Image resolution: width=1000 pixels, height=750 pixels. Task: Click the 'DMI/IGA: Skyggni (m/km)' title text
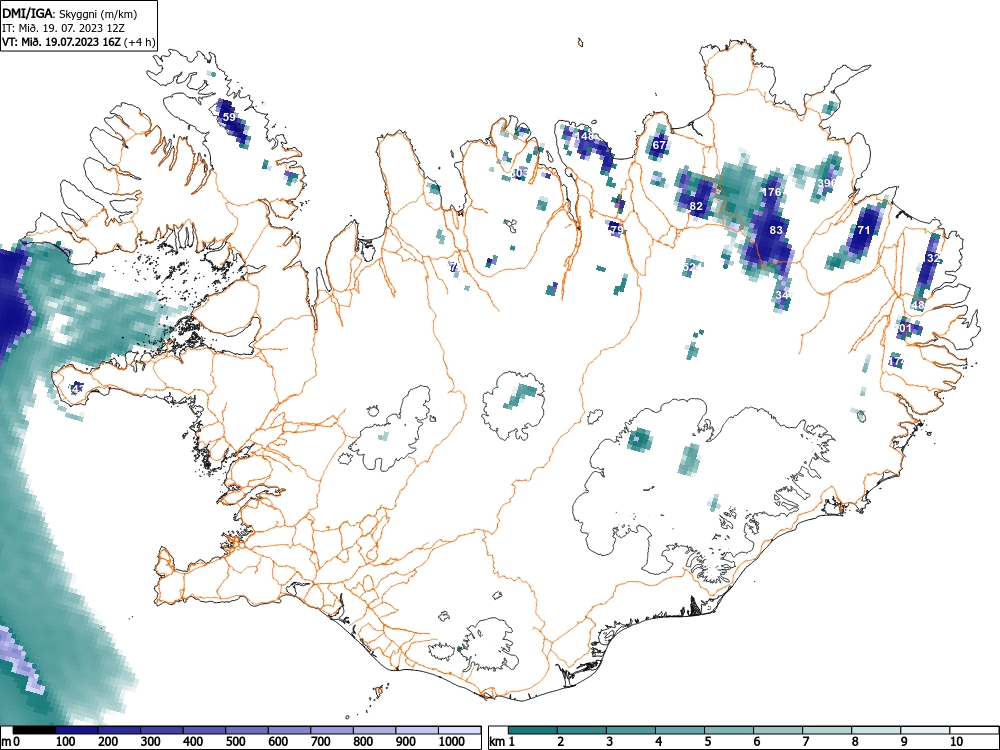point(70,13)
